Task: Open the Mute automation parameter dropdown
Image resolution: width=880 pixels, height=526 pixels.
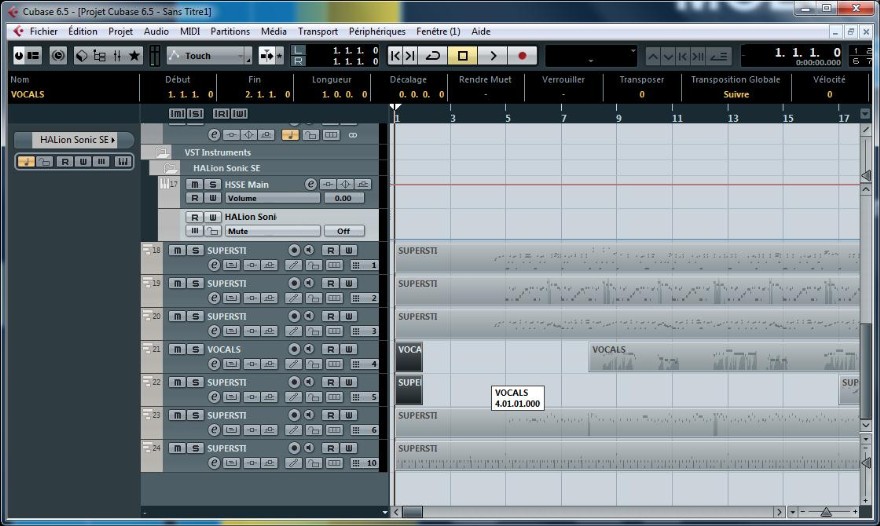Action: [x=273, y=231]
